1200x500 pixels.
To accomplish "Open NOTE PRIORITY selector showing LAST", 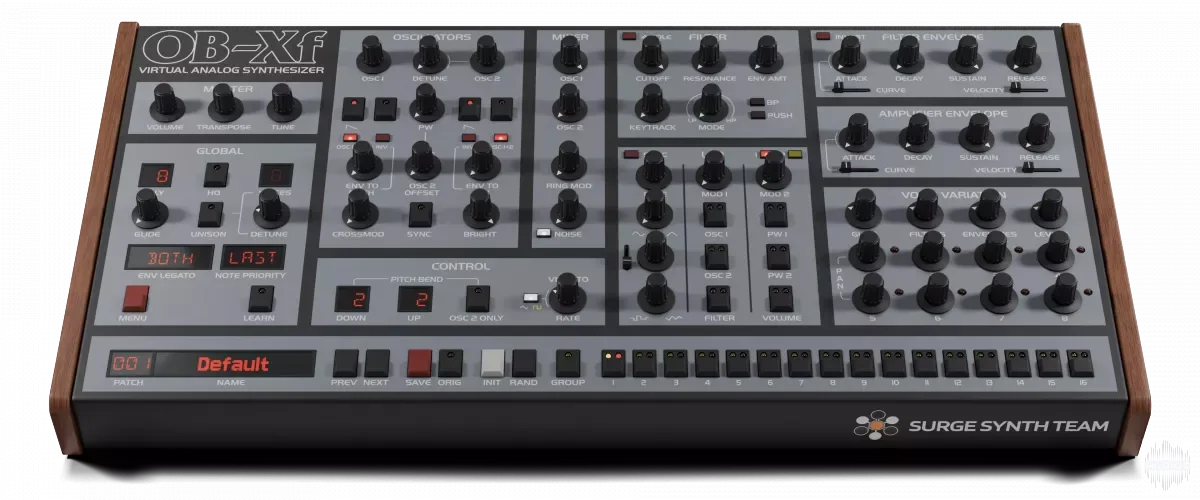I will pos(253,257).
